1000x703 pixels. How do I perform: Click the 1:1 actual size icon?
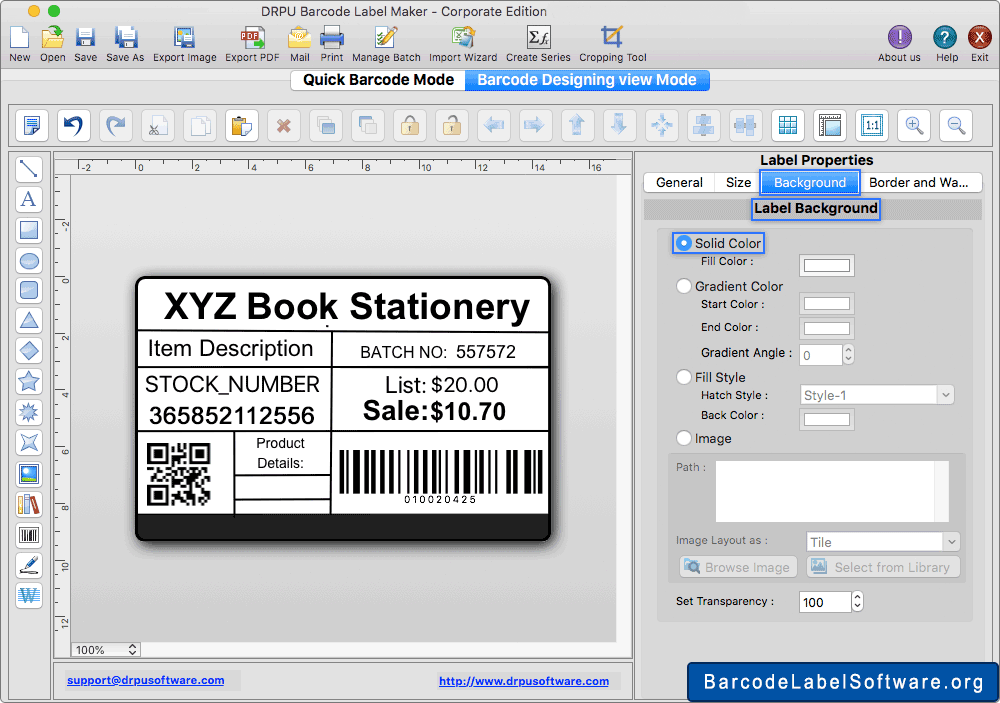pos(872,125)
